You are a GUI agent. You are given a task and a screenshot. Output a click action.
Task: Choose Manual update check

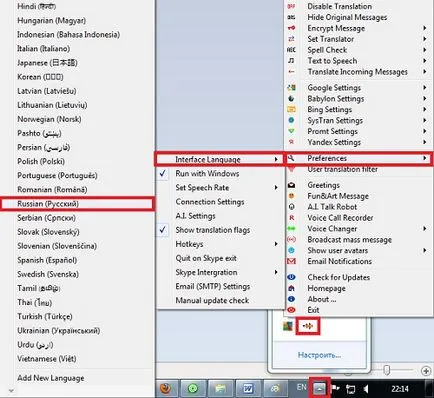tap(212, 300)
